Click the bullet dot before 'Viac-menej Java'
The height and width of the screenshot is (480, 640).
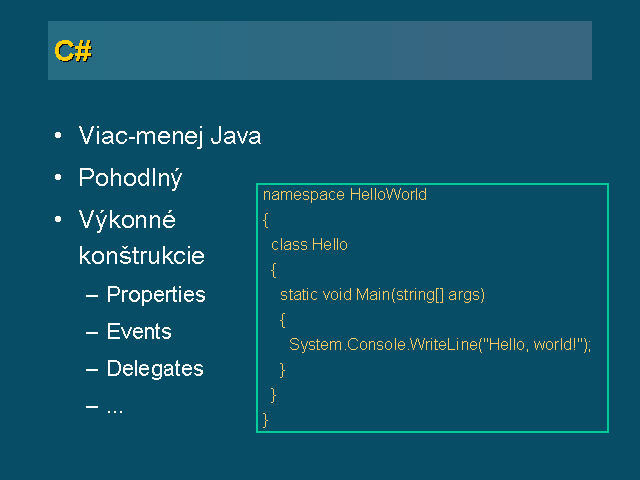[58, 136]
